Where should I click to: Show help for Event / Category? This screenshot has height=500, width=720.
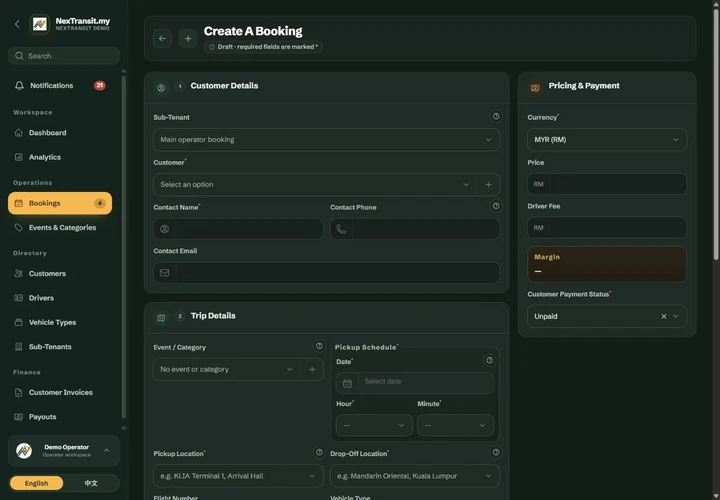[x=319, y=346]
